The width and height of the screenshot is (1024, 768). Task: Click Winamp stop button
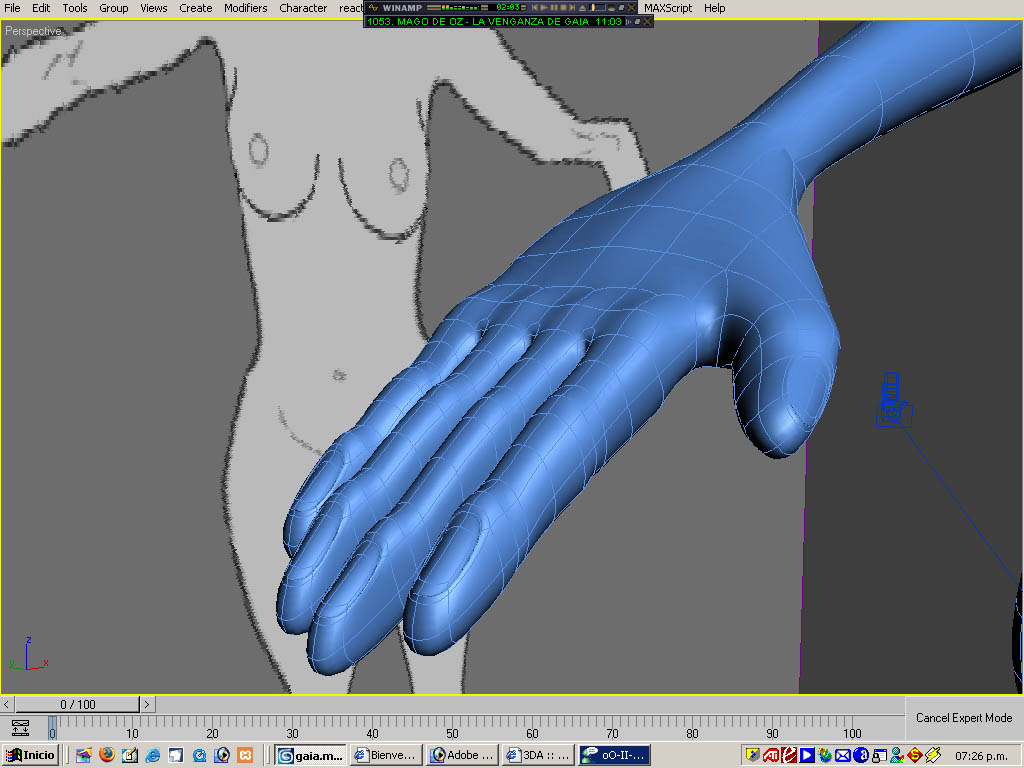coord(563,8)
